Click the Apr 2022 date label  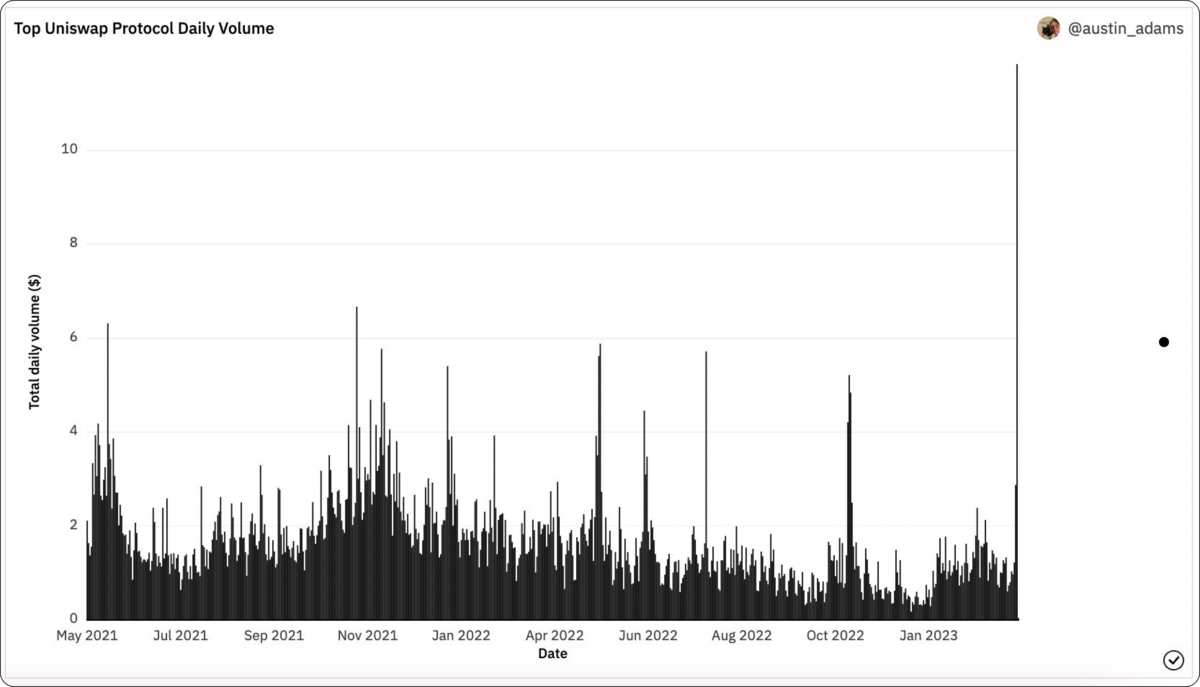(x=554, y=636)
